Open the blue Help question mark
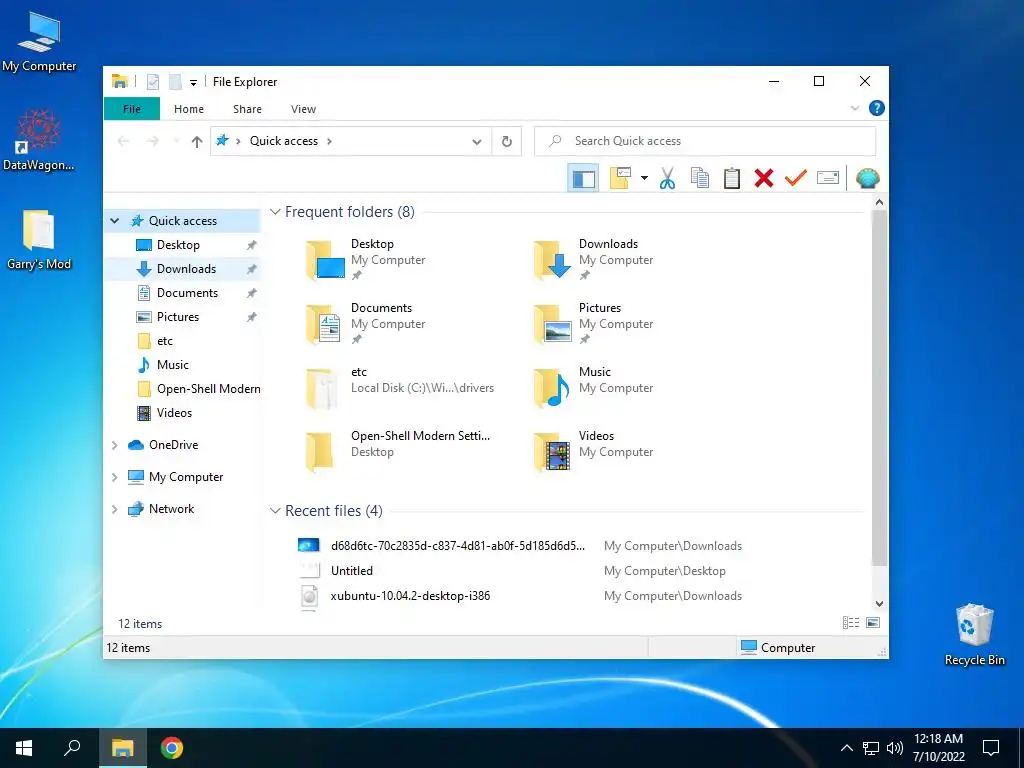Screen dimensions: 1024x768 pos(876,108)
